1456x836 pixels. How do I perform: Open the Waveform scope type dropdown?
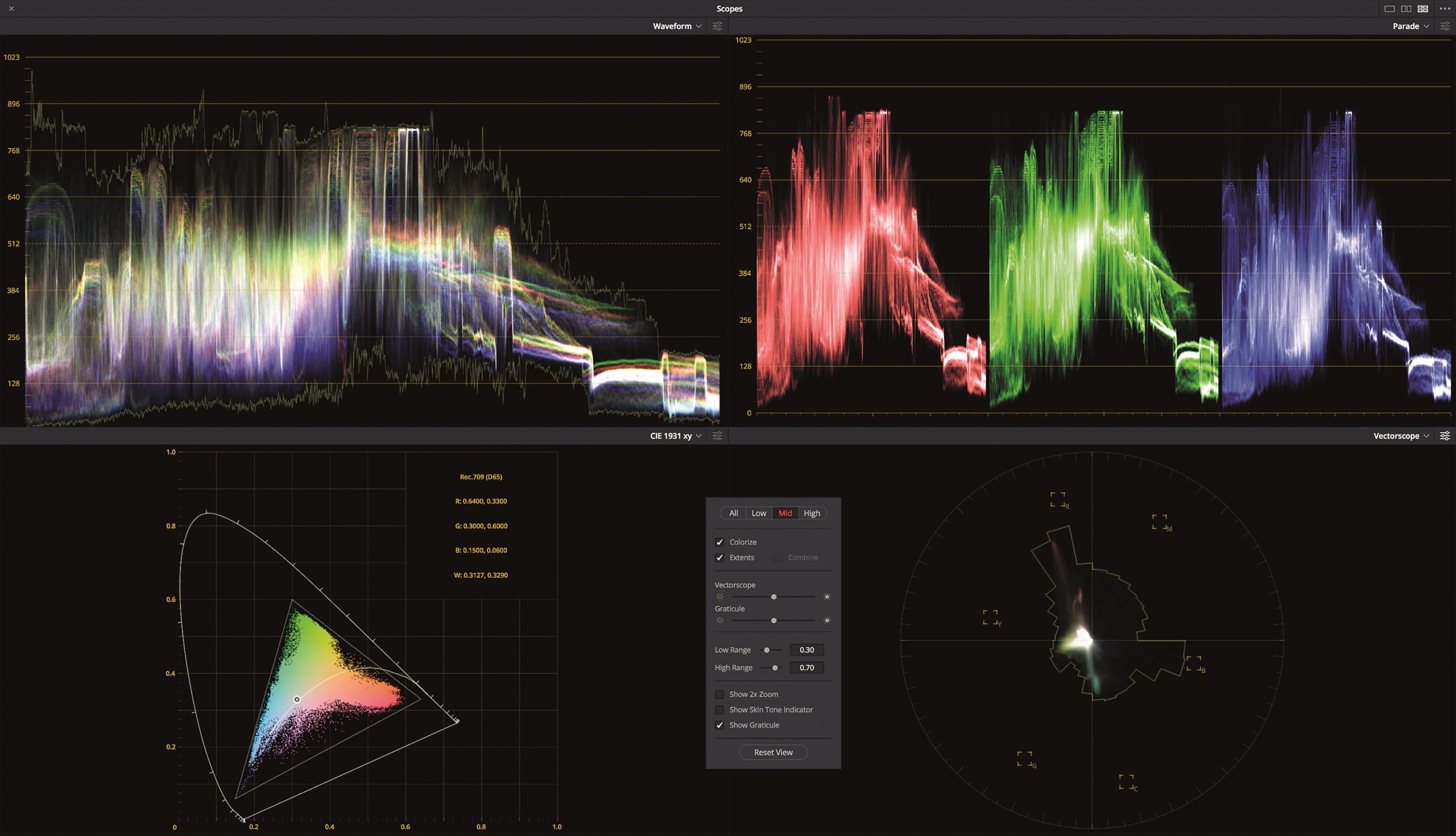coord(676,26)
